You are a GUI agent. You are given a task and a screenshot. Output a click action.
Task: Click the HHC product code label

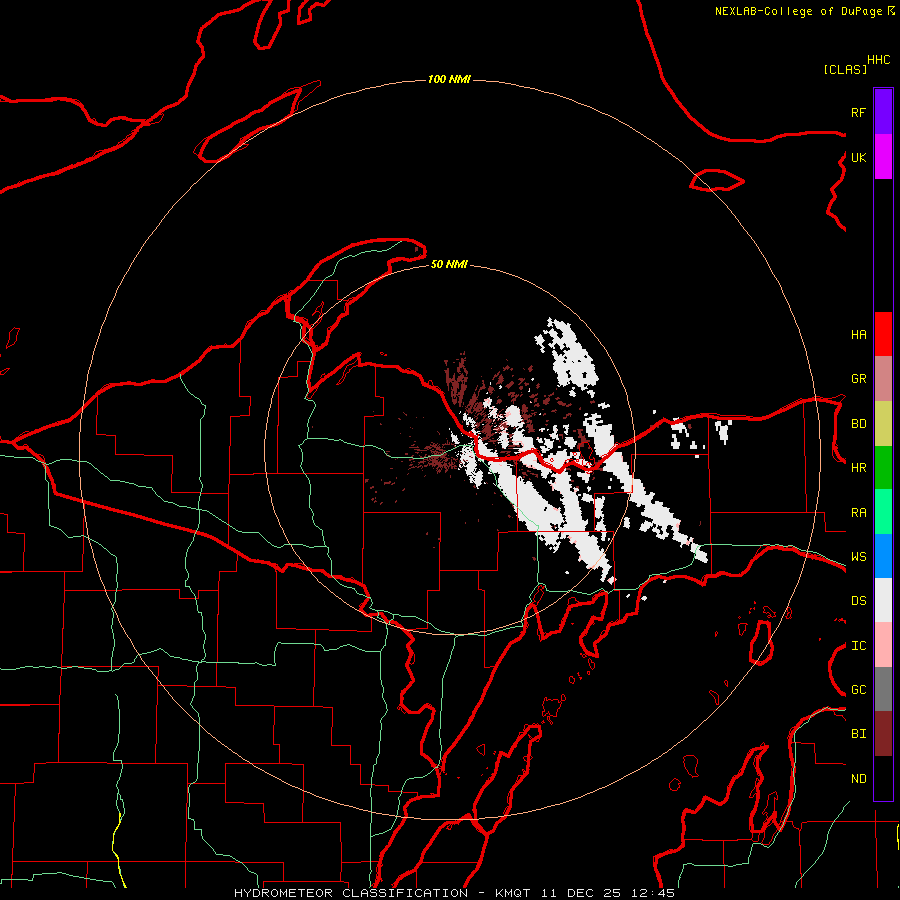[878, 60]
